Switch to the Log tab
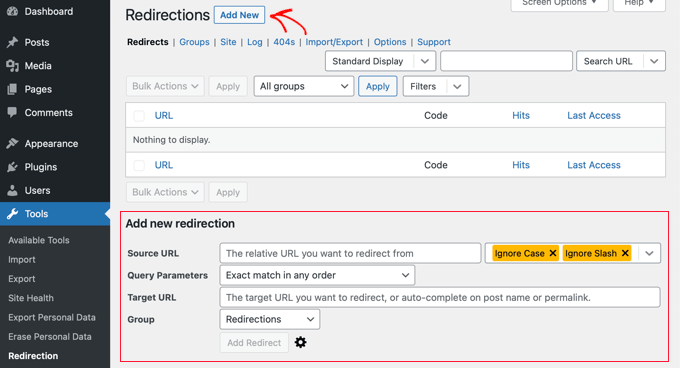 255,42
